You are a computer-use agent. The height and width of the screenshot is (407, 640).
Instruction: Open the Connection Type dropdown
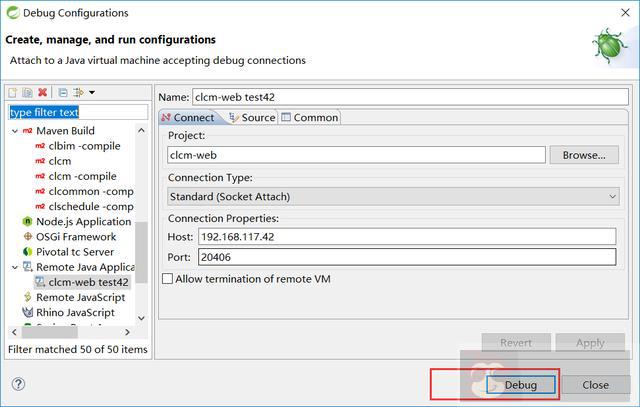click(393, 197)
